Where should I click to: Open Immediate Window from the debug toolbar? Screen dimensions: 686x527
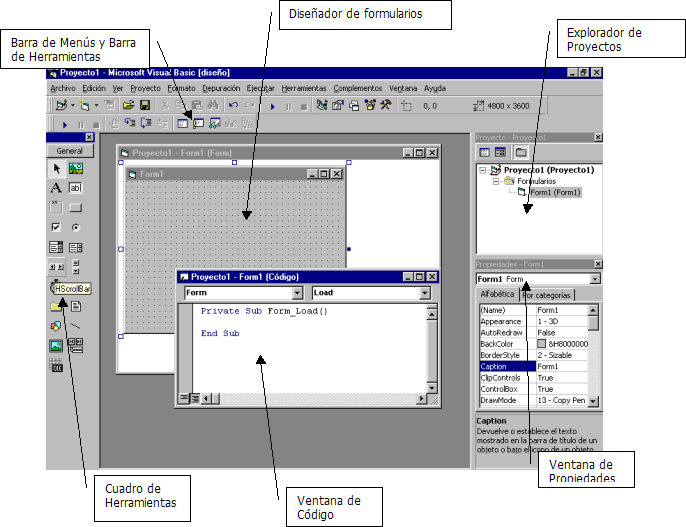[x=199, y=124]
